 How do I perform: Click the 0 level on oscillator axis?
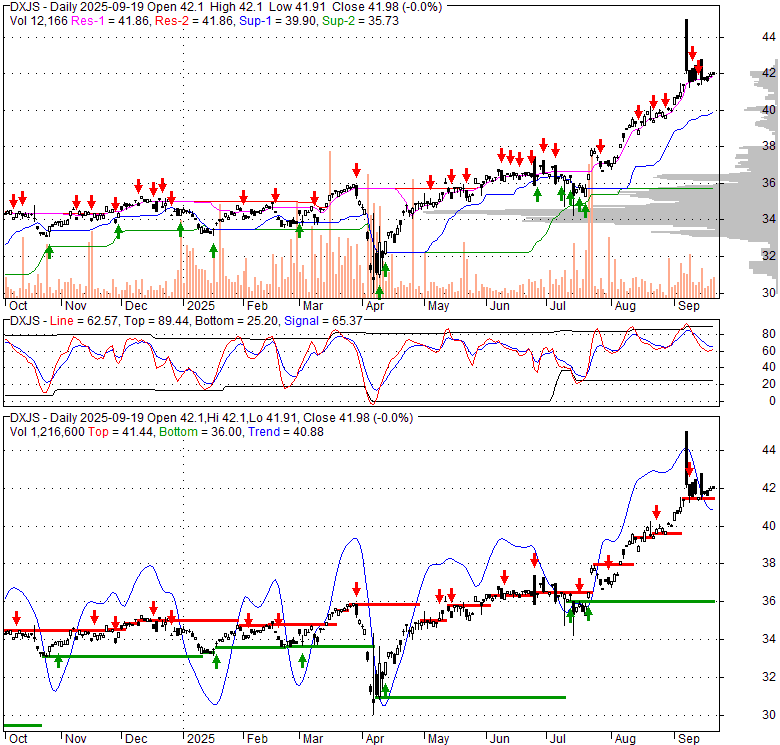tap(772, 401)
